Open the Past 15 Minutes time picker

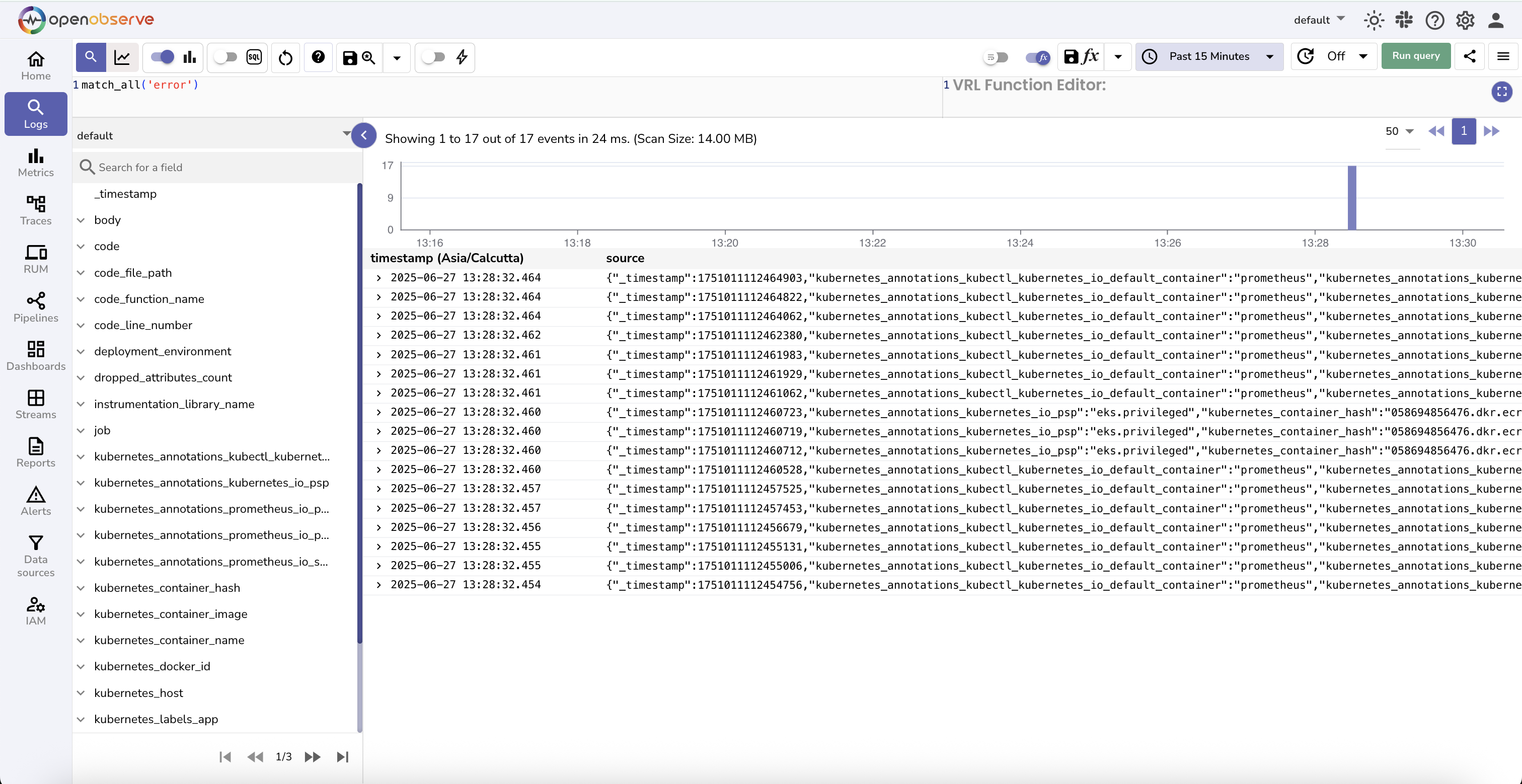pos(1209,56)
